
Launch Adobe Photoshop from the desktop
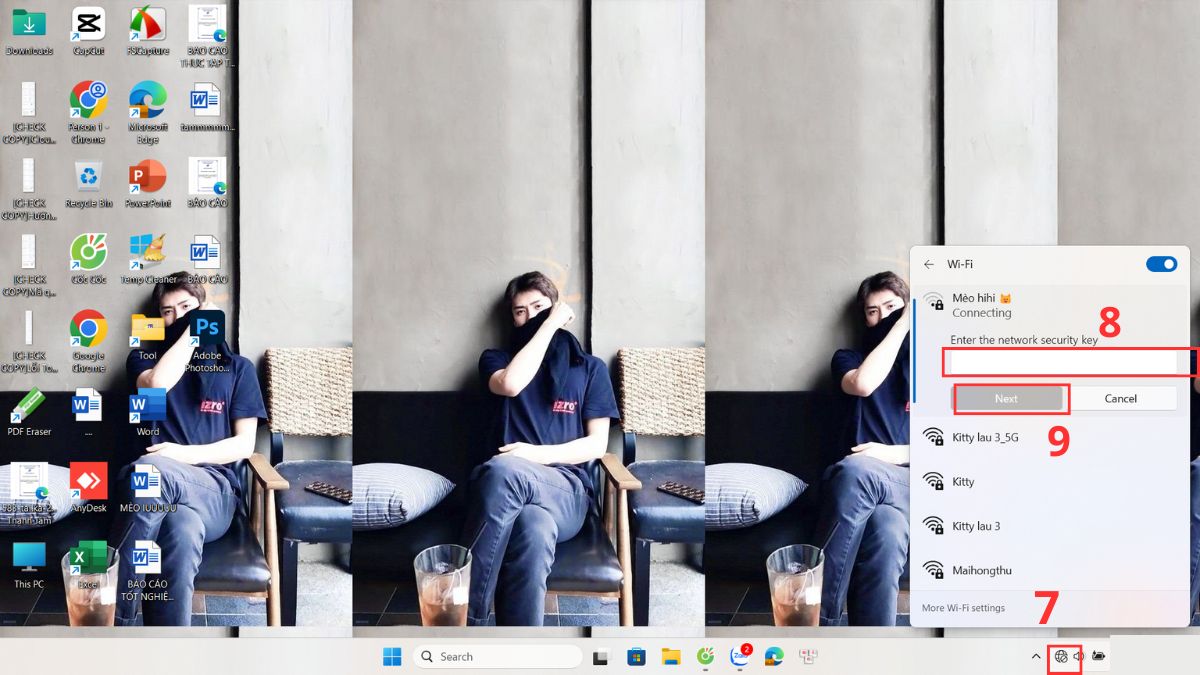pyautogui.click(x=207, y=340)
